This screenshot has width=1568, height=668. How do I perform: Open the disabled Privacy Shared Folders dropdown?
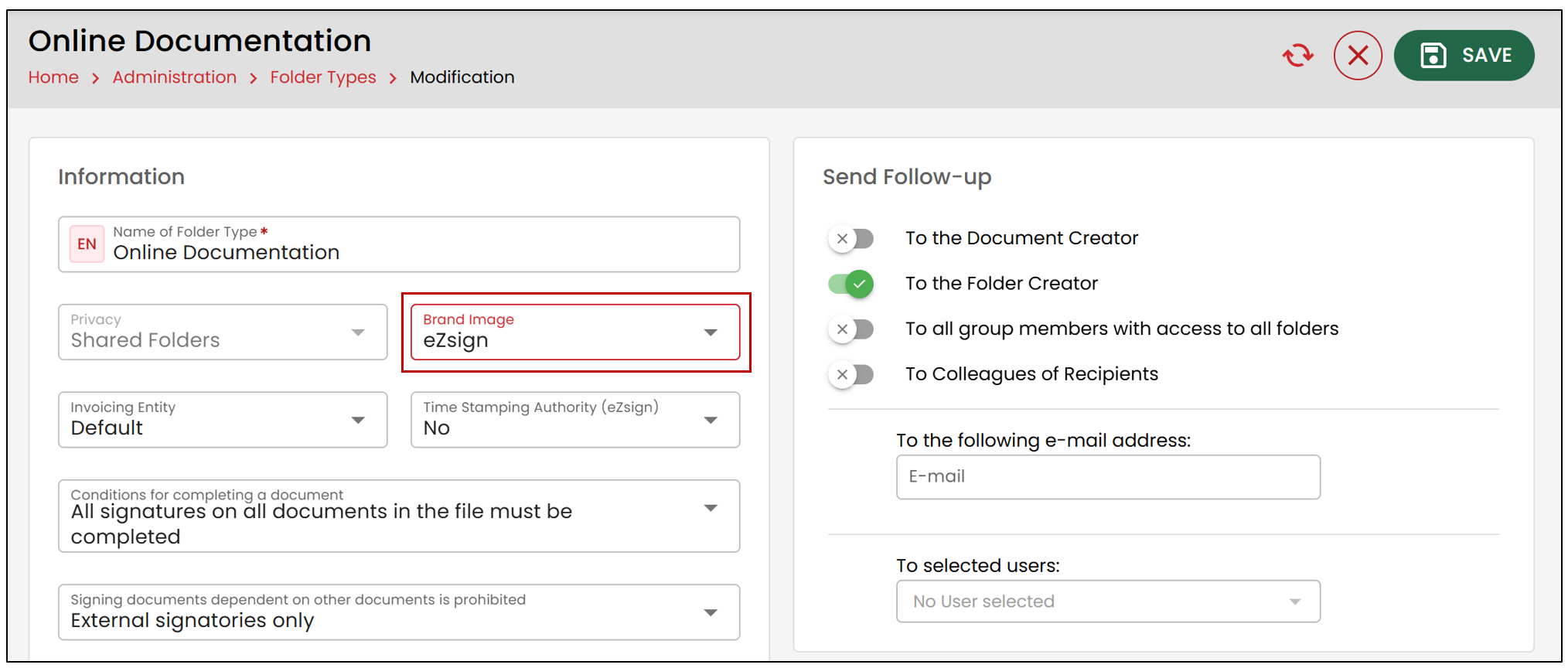(223, 332)
